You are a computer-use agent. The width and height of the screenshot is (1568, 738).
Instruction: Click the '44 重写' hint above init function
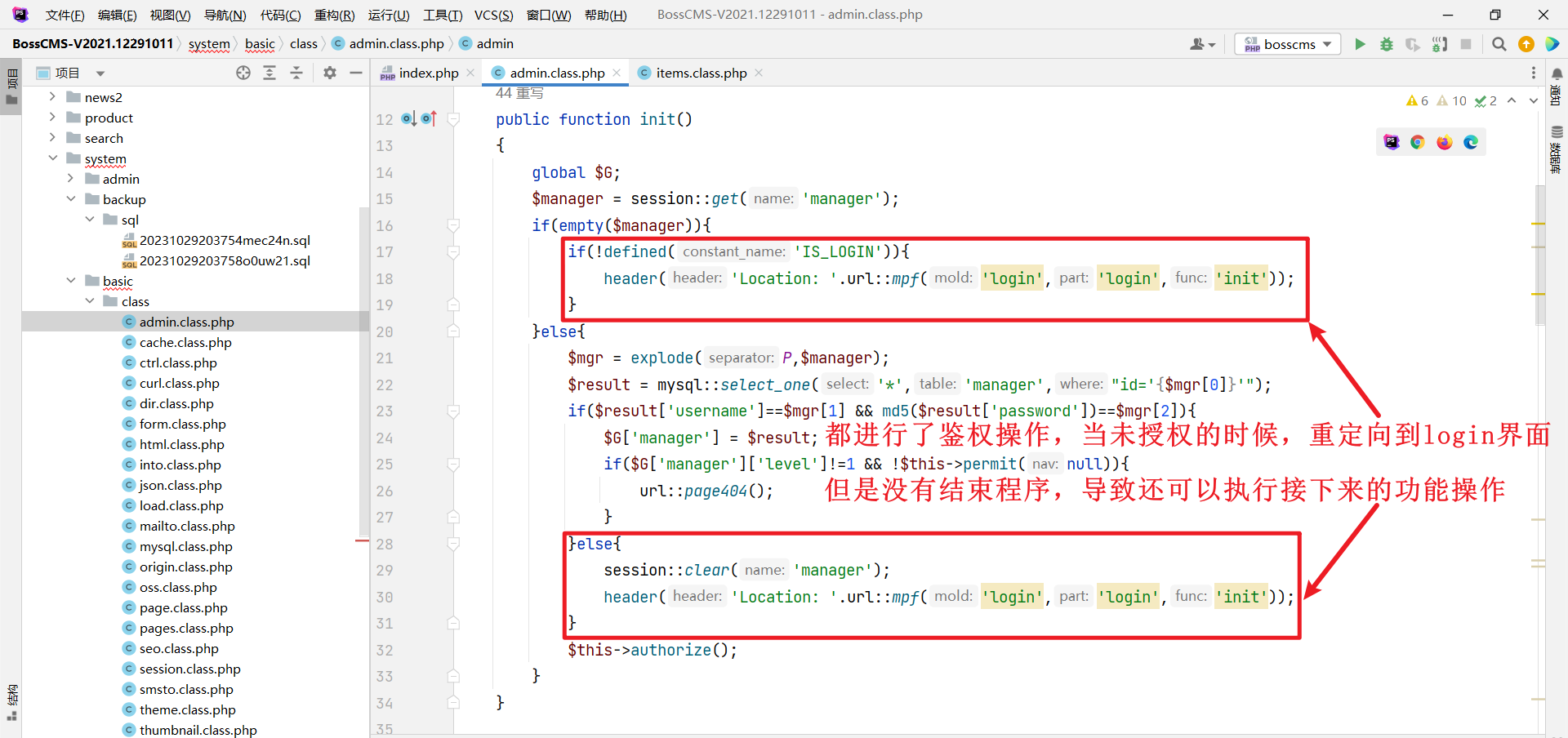[x=519, y=93]
